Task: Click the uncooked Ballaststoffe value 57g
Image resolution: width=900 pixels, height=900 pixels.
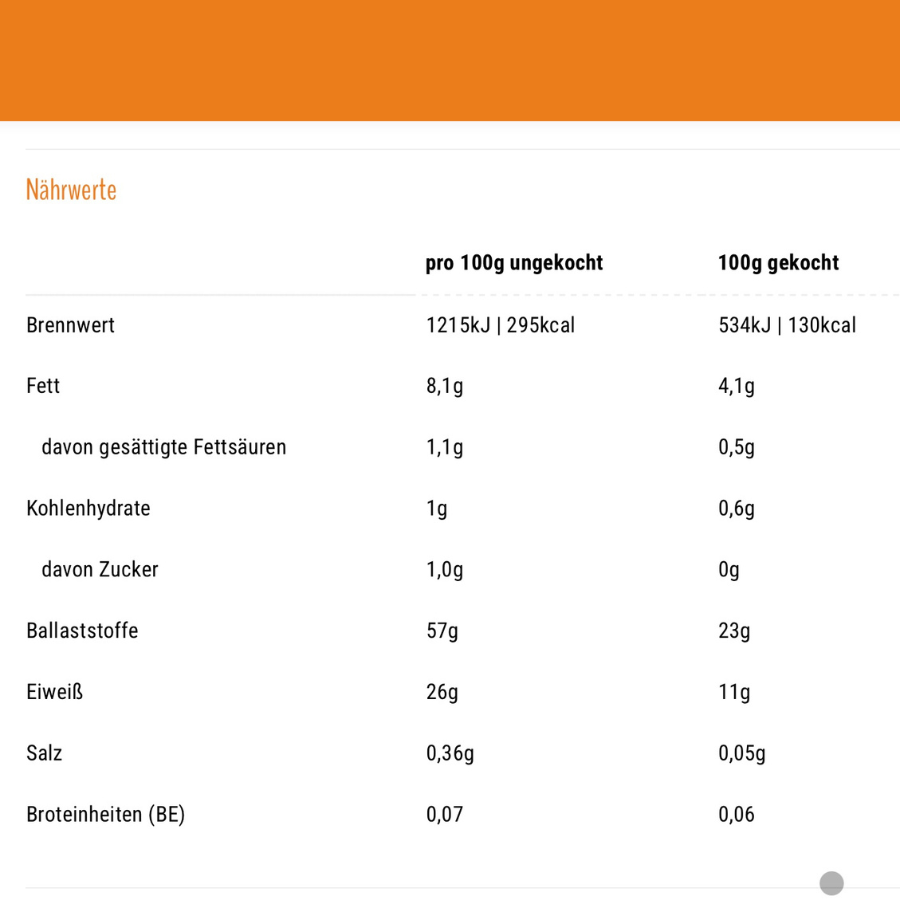Action: [x=442, y=631]
